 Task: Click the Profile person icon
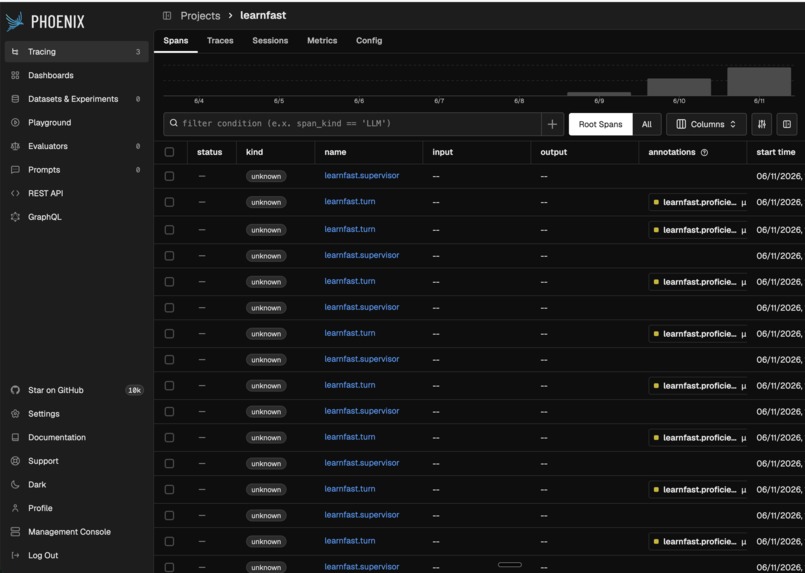(15, 508)
